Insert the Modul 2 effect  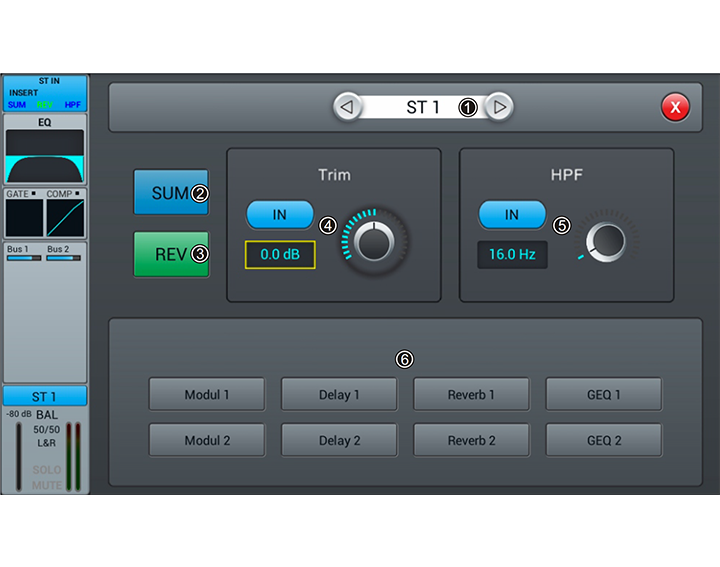207,440
